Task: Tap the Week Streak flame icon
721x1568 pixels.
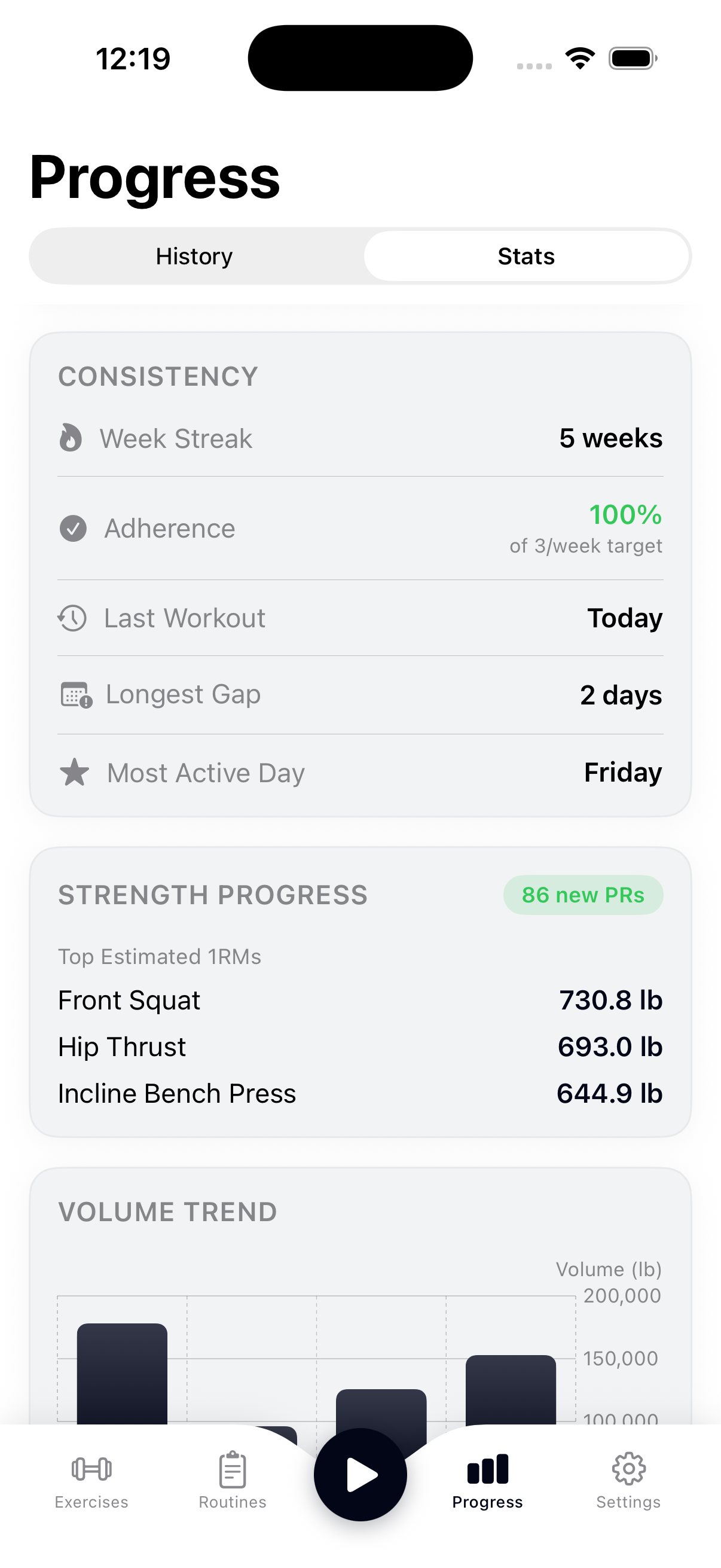Action: coord(71,438)
